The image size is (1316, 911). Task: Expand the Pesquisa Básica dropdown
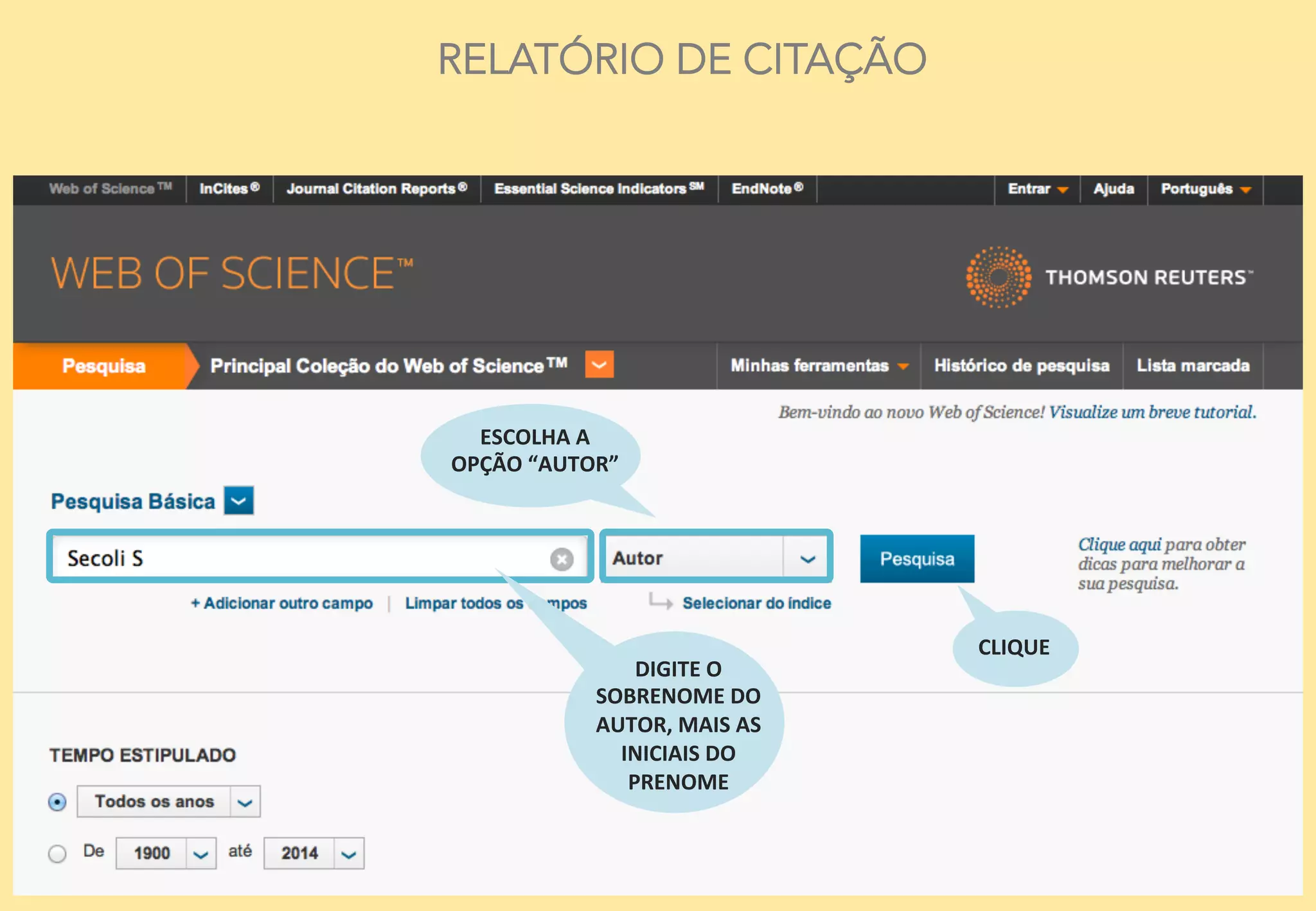239,500
